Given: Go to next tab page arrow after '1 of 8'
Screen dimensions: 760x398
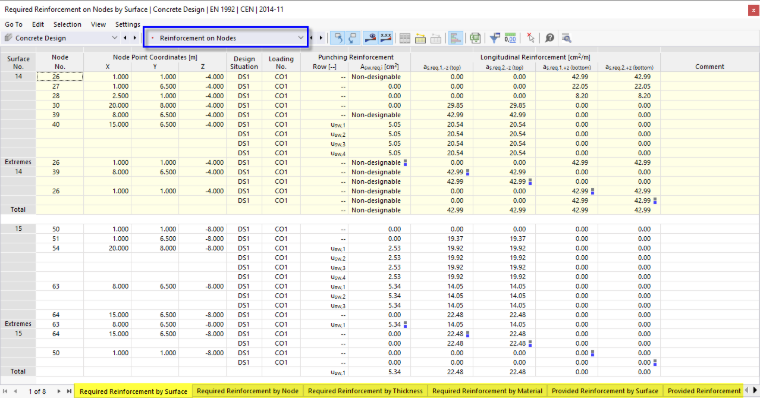Looking at the screenshot, I should pos(59,391).
